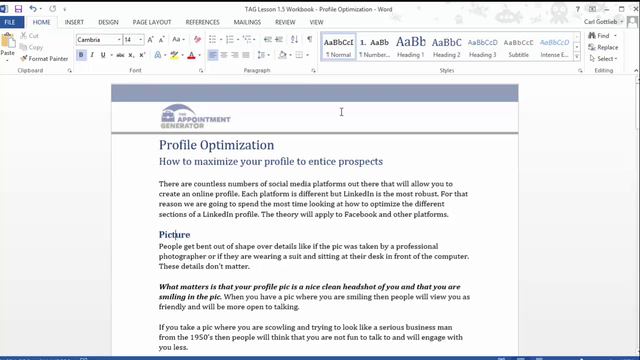Switch to the DESIGN tab
The height and width of the screenshot is (360, 640).
click(108, 22)
